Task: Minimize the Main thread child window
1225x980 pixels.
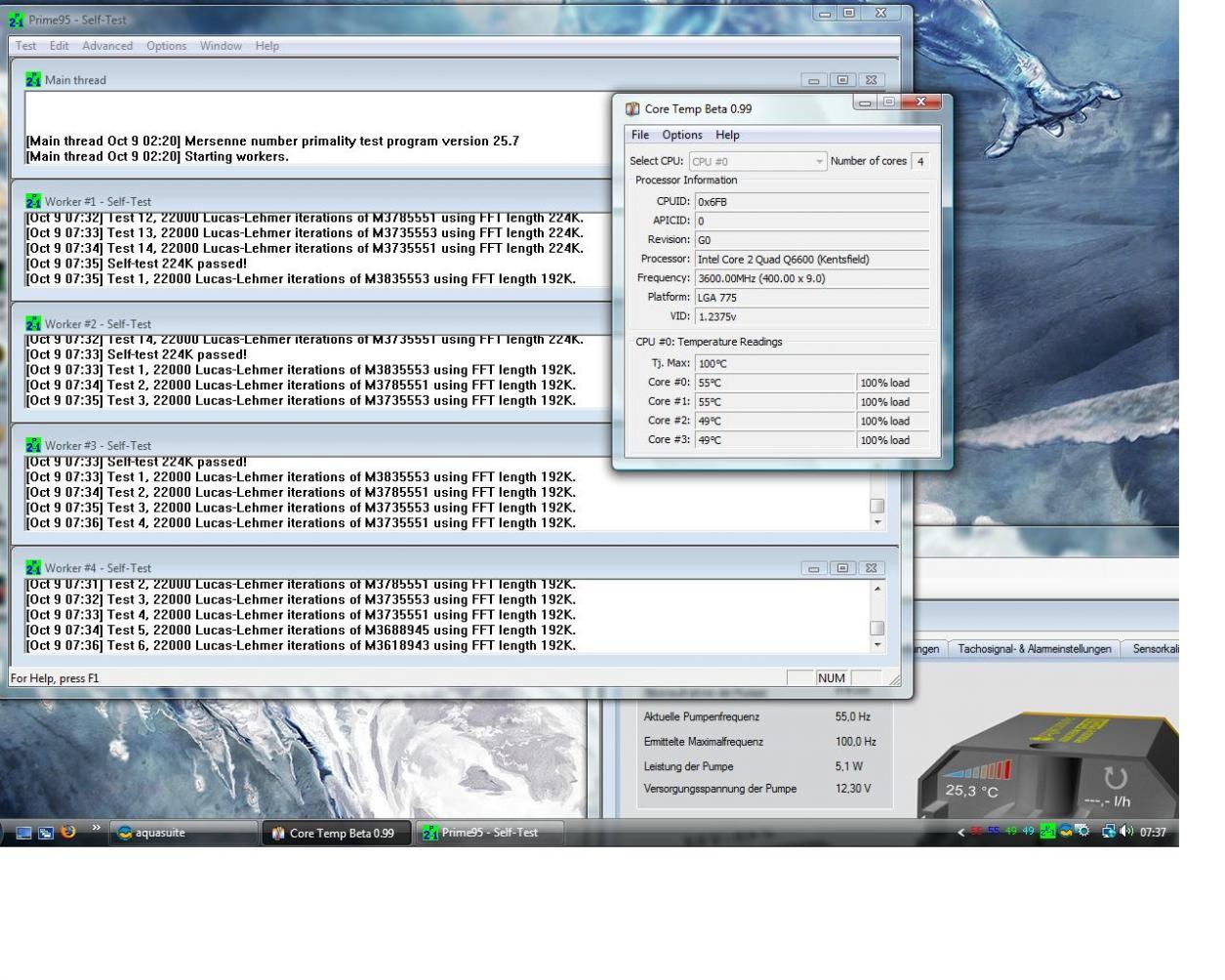Action: point(814,80)
